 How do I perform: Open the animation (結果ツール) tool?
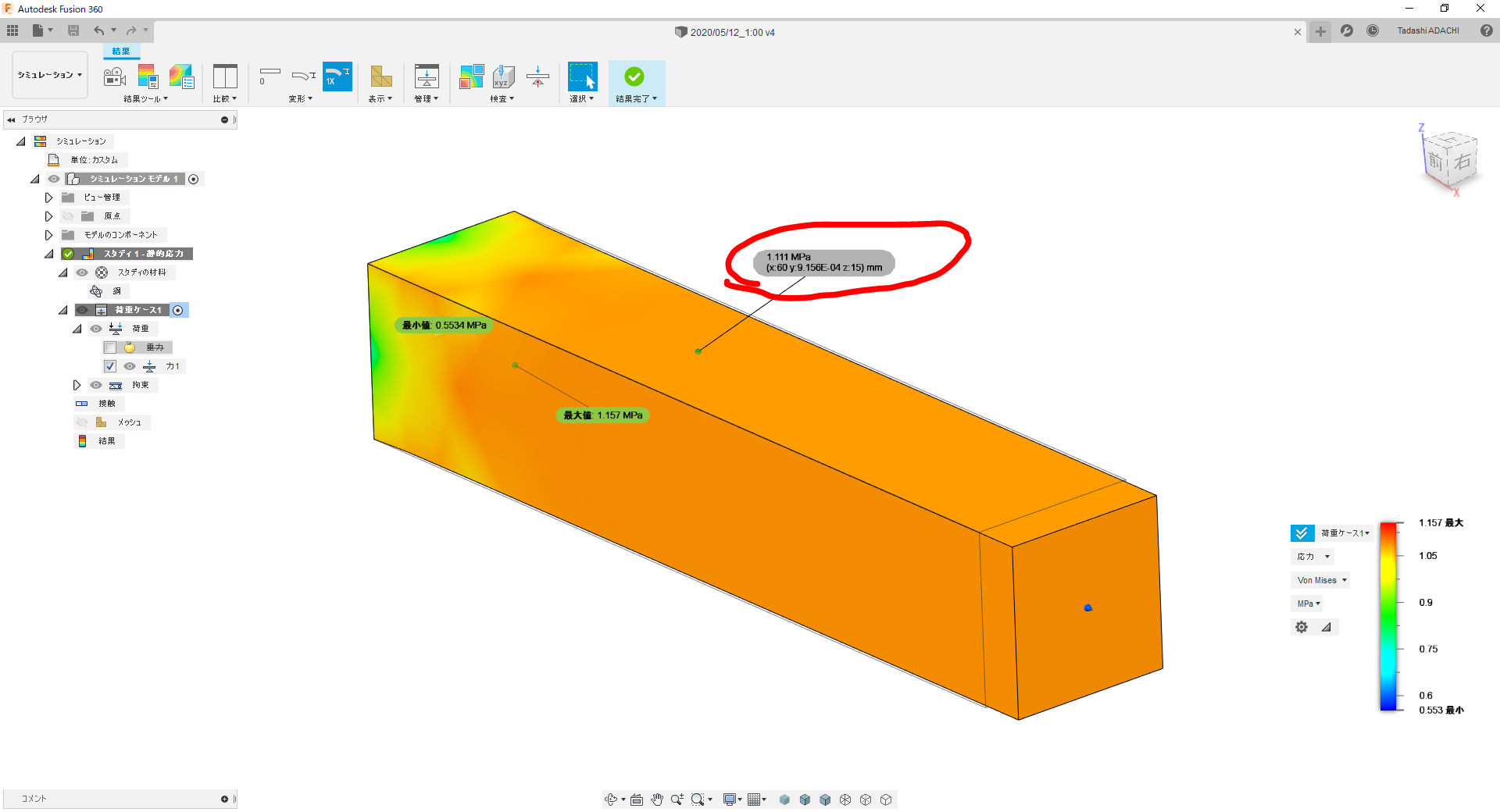click(x=114, y=76)
